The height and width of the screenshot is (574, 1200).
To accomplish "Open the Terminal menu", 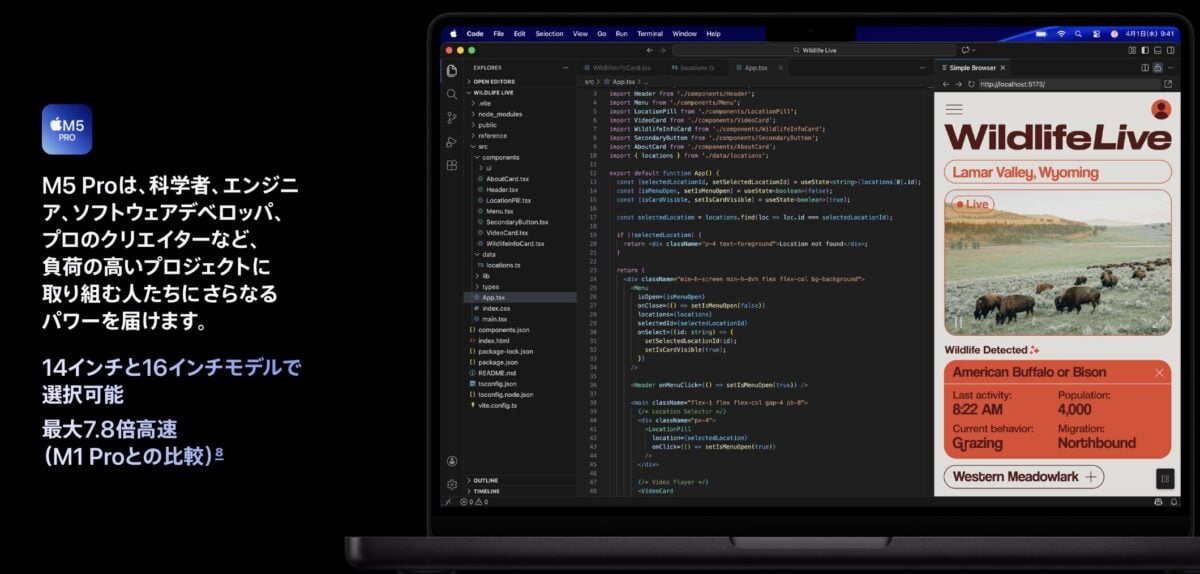I will 649,33.
